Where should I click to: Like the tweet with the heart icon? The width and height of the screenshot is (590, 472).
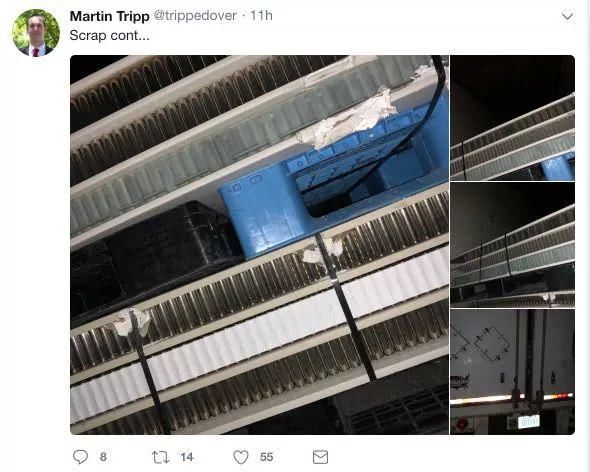241,457
